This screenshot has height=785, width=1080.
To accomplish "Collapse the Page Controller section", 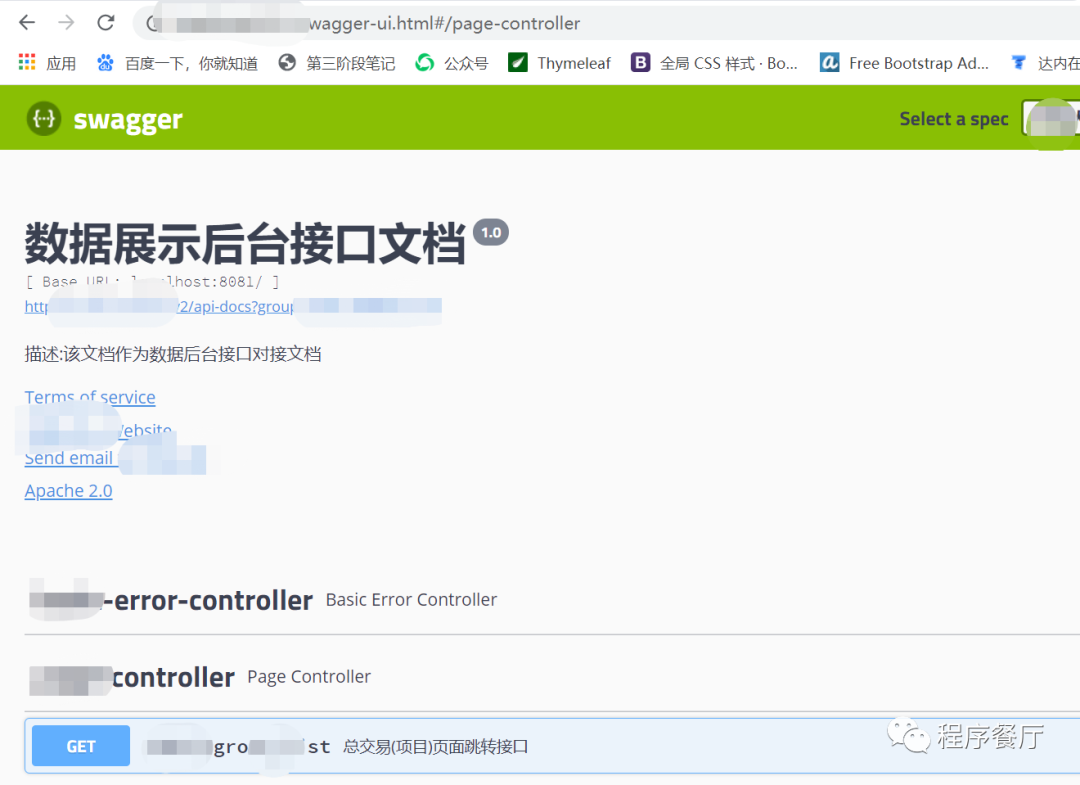I will point(552,678).
